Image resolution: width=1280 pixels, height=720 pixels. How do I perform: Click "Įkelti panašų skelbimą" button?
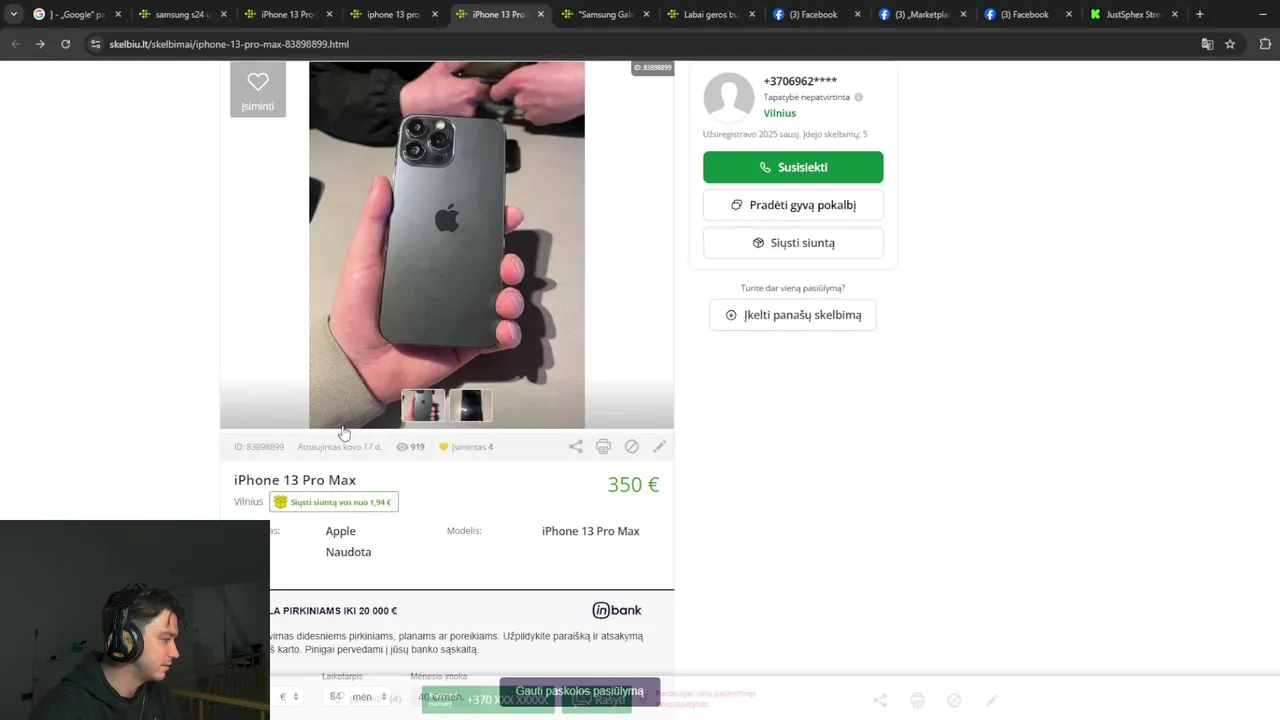coord(793,315)
